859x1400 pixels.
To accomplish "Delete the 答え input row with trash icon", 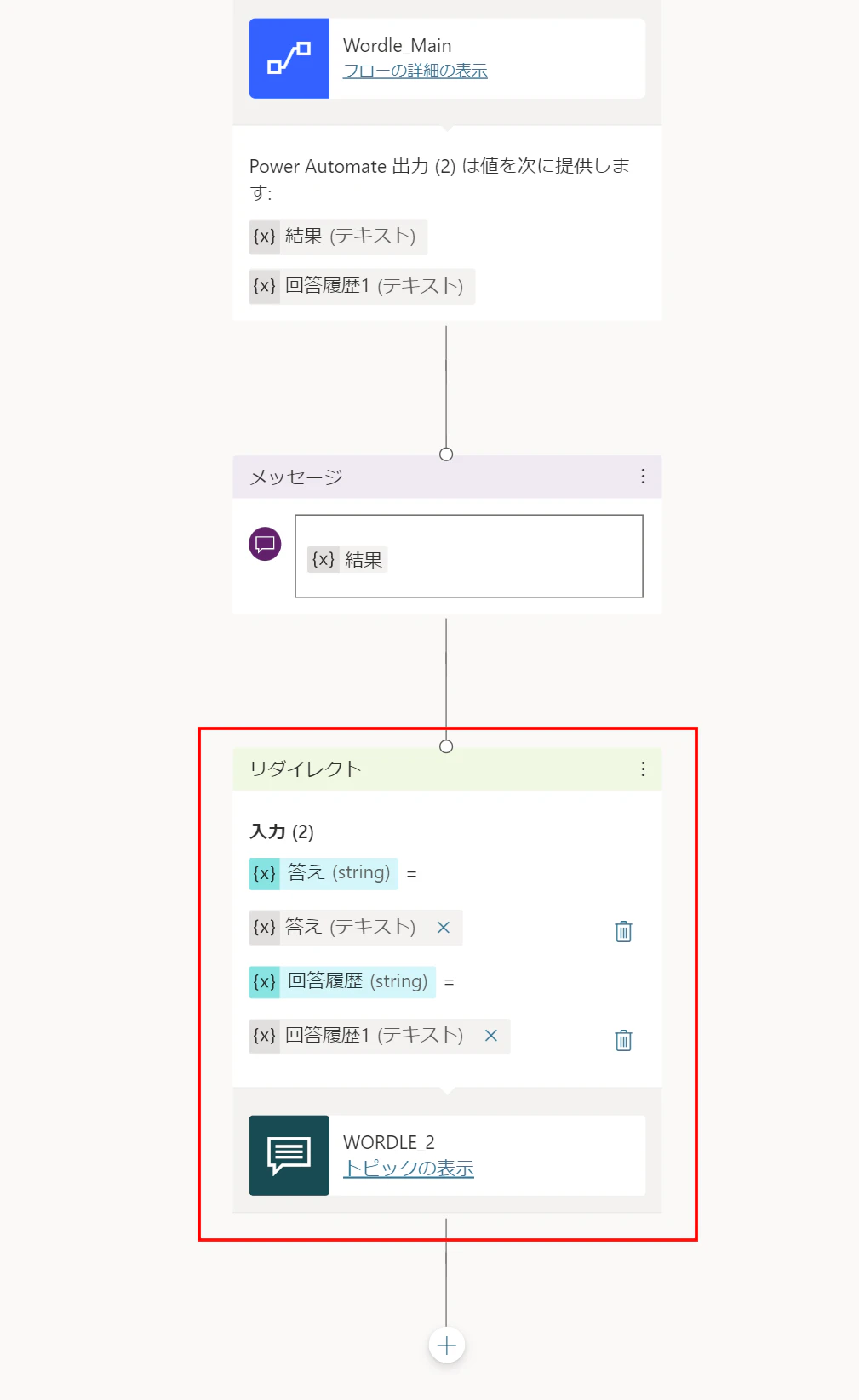I will click(623, 931).
